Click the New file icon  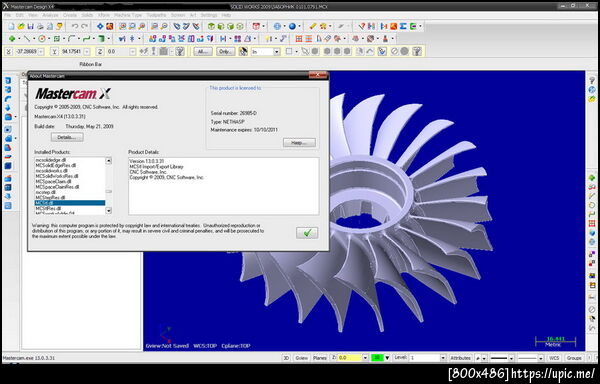coord(11,26)
